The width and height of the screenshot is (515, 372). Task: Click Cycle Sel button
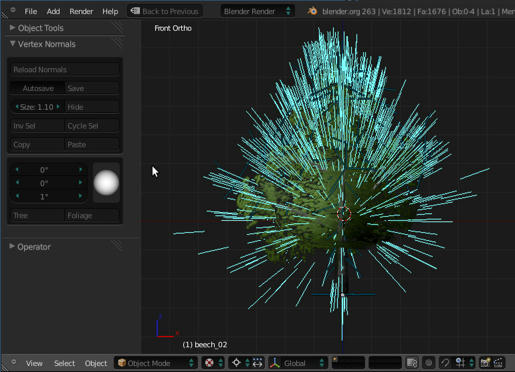(x=92, y=126)
